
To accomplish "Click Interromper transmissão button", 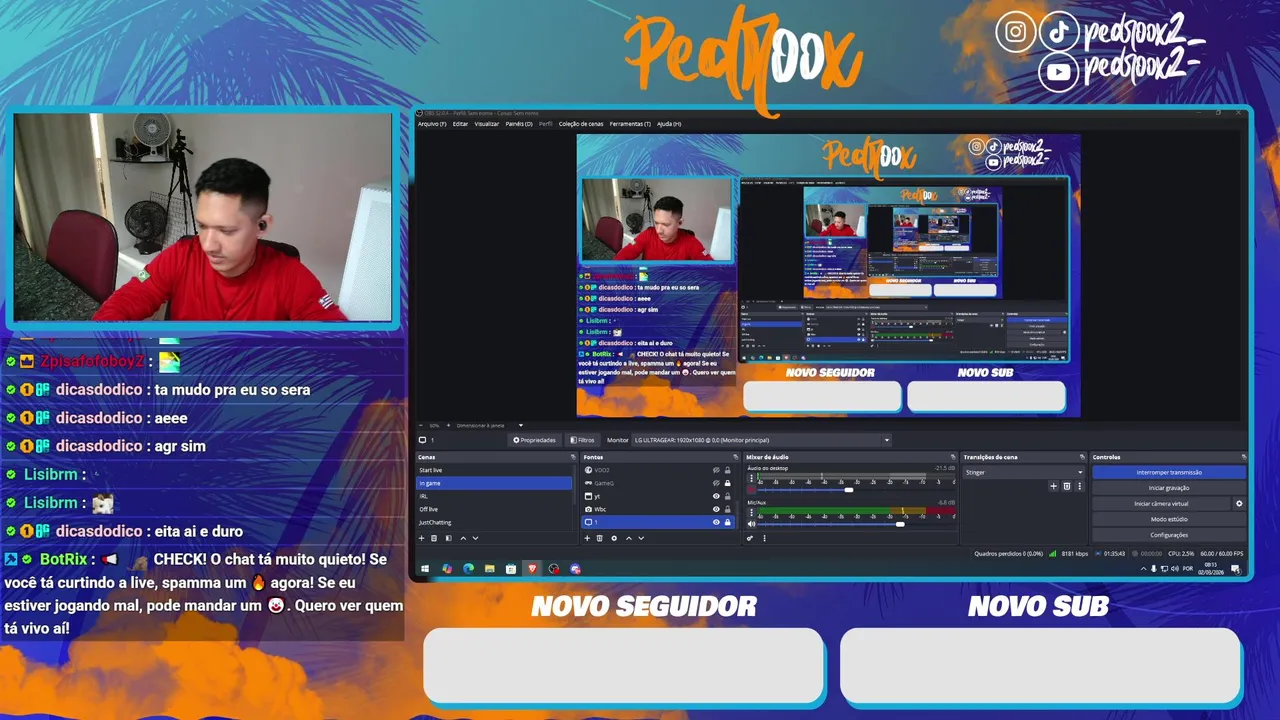I will coord(1169,472).
